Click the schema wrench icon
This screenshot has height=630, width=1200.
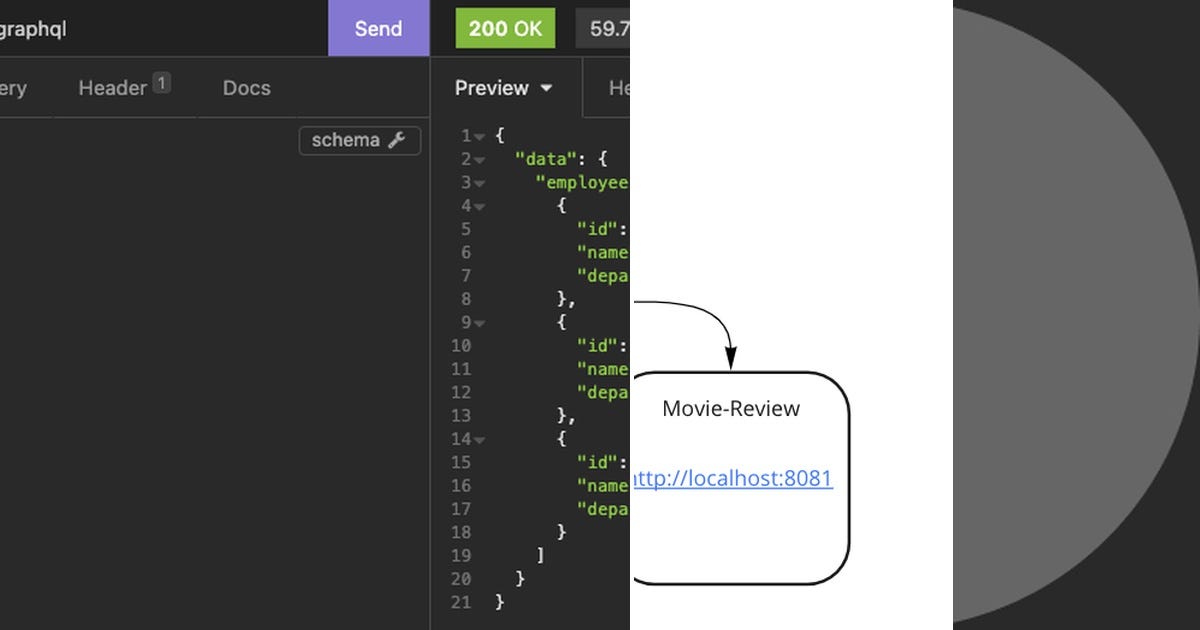[396, 141]
